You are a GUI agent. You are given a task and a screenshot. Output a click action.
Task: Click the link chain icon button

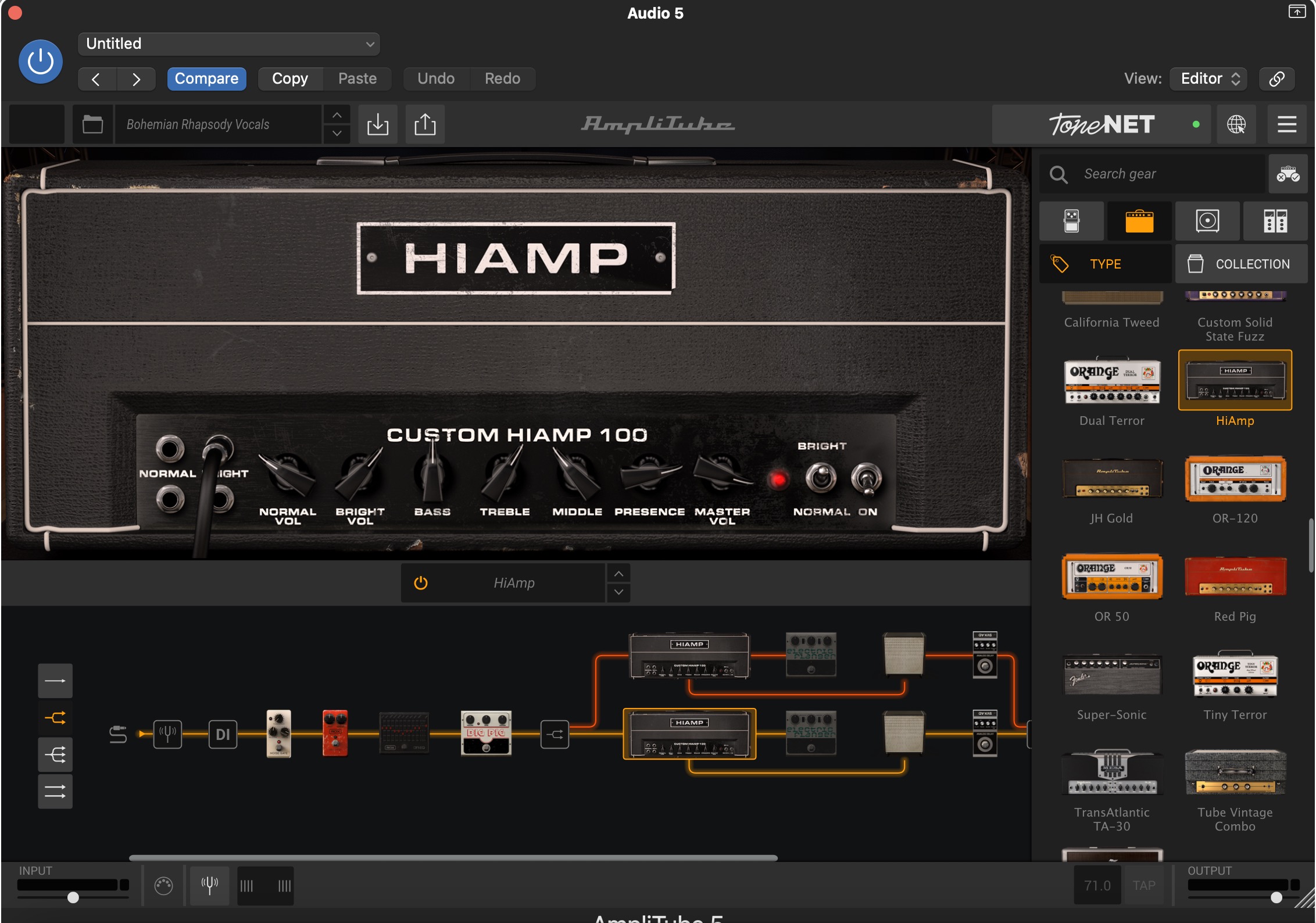(1276, 79)
